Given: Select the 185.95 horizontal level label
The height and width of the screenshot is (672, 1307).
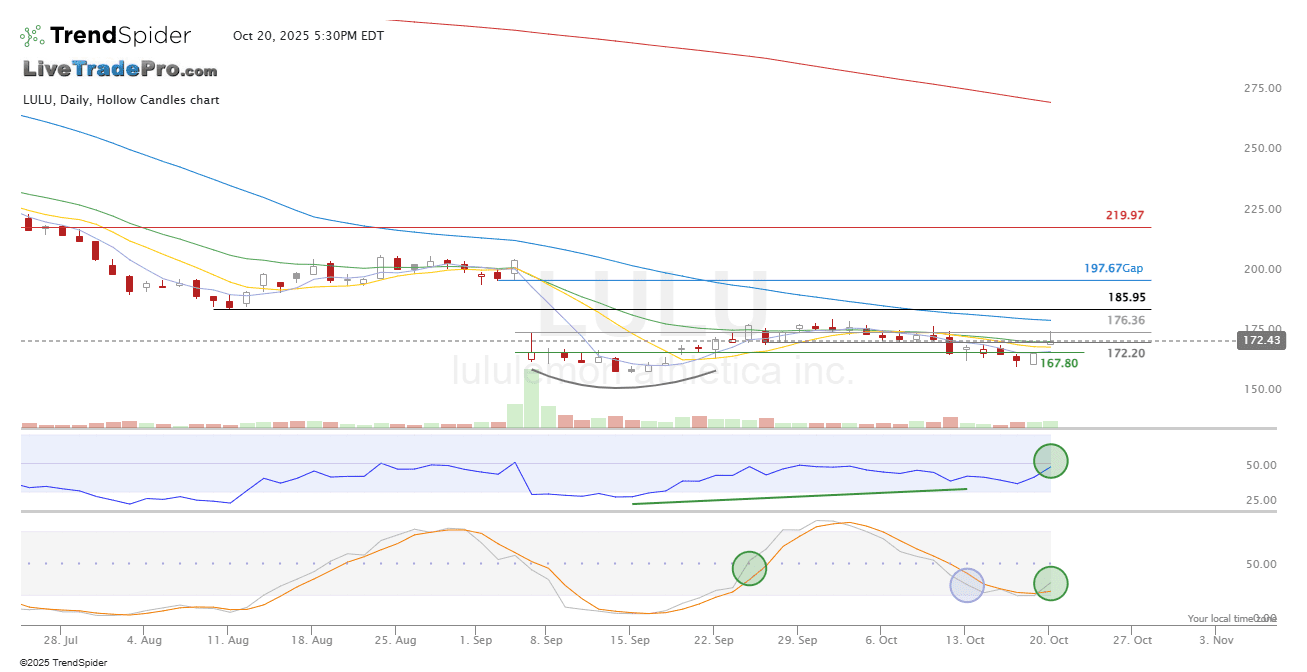Looking at the screenshot, I should (1126, 297).
